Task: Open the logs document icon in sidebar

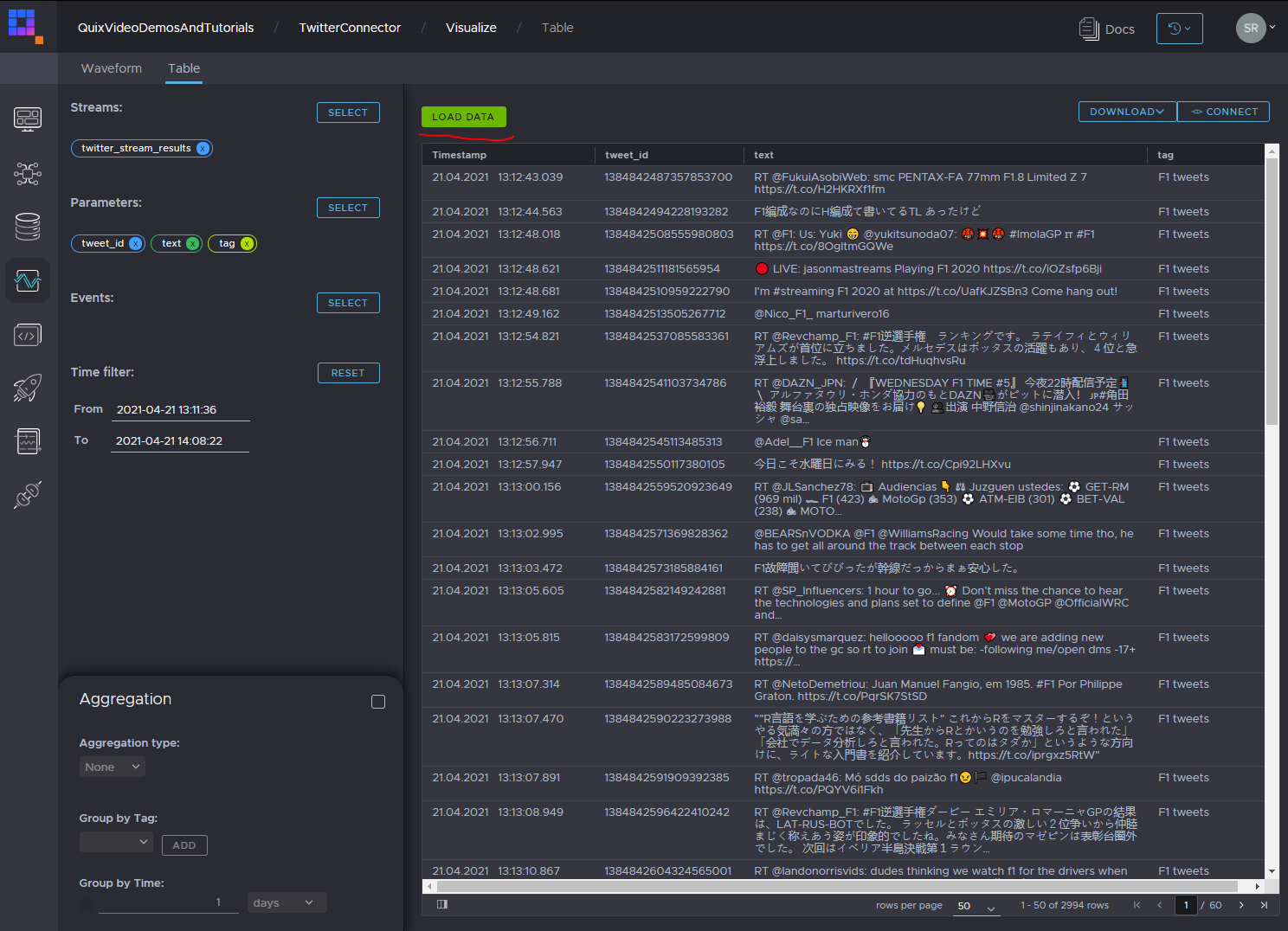Action: [x=28, y=441]
